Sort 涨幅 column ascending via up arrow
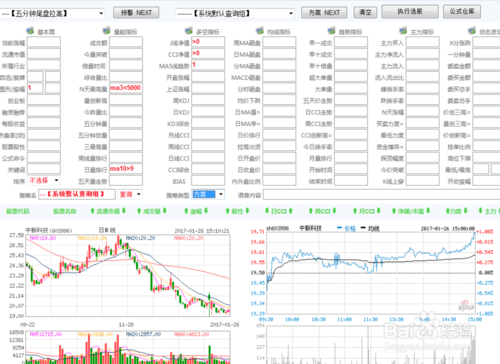The image size is (500, 364). tap(186, 211)
